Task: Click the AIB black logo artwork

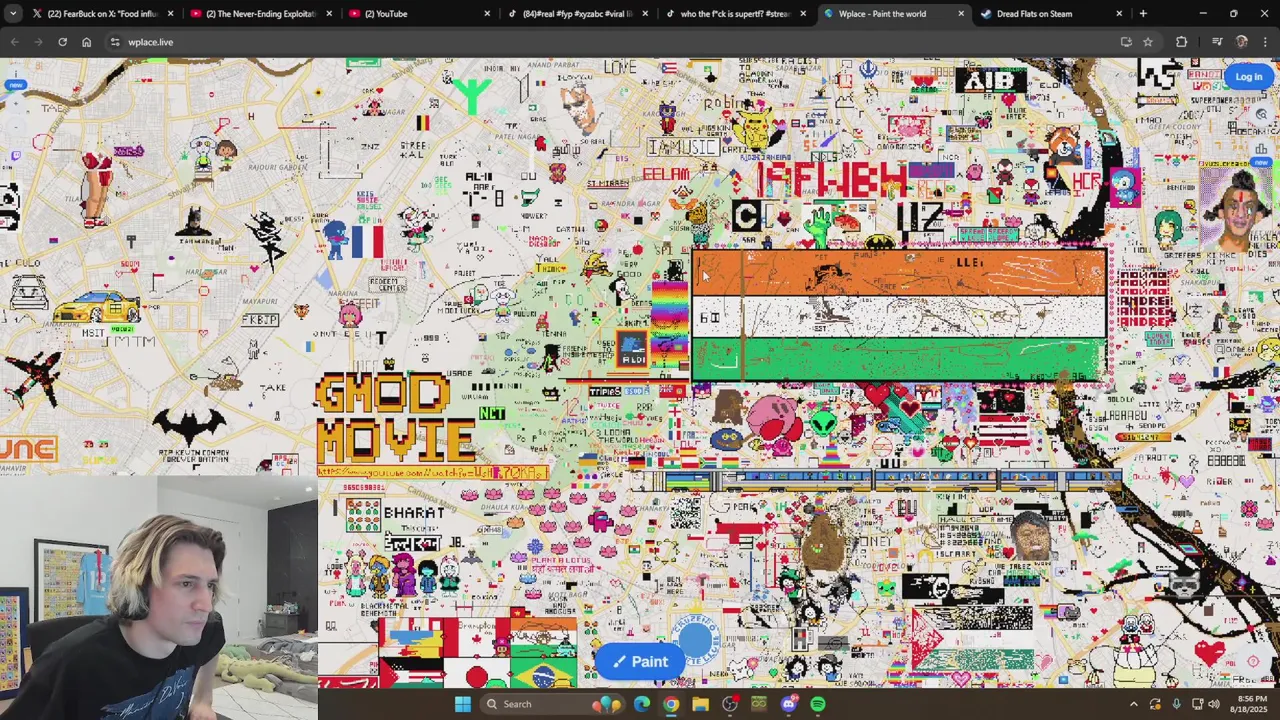Action: click(x=990, y=80)
